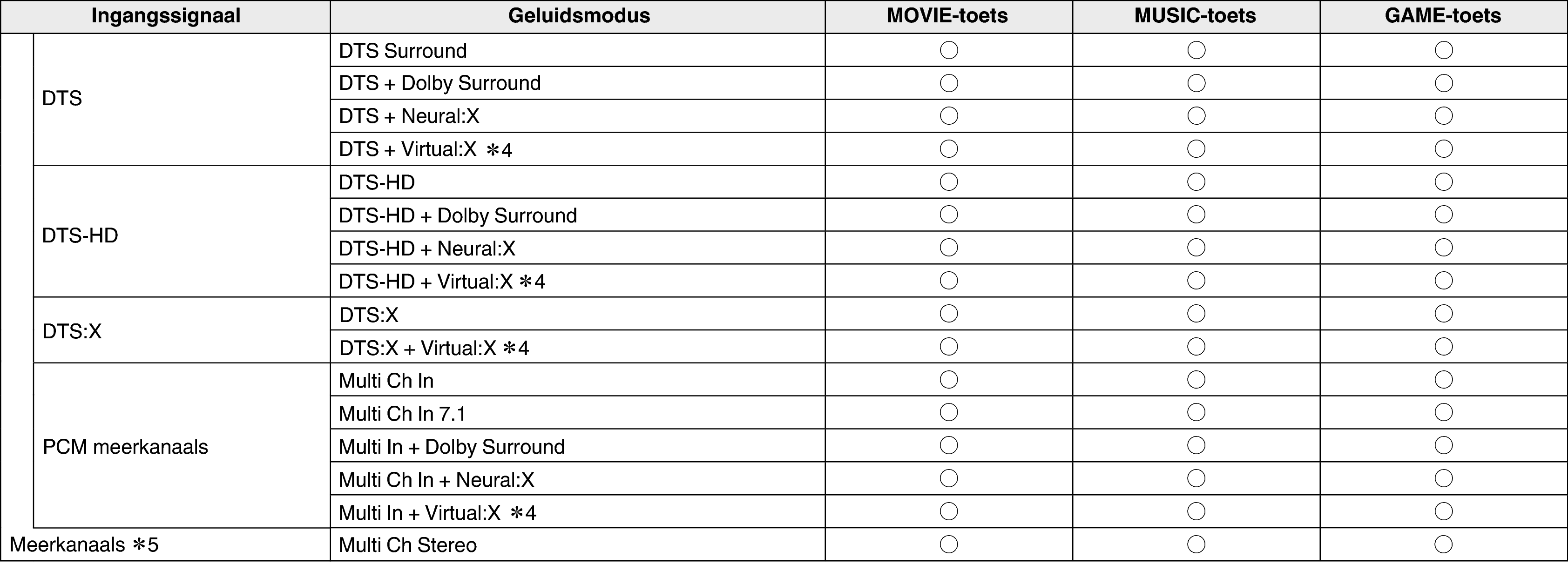
Task: Select GAME-toets circle for Multi Ch Stereo
Action: click(1443, 544)
